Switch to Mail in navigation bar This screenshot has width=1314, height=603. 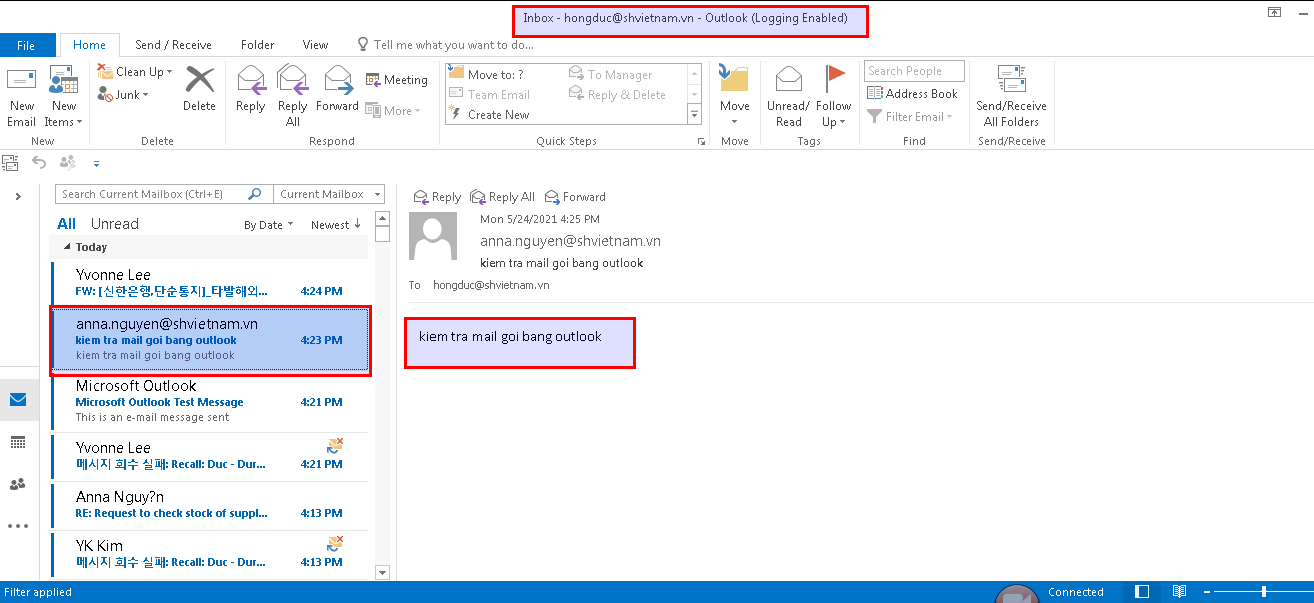coord(18,400)
